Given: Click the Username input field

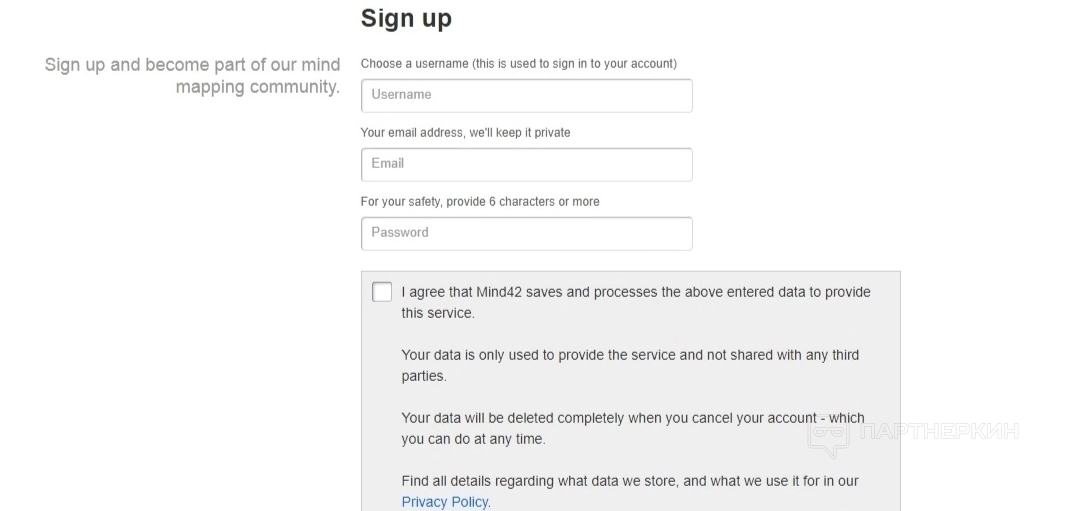Looking at the screenshot, I should (526, 95).
